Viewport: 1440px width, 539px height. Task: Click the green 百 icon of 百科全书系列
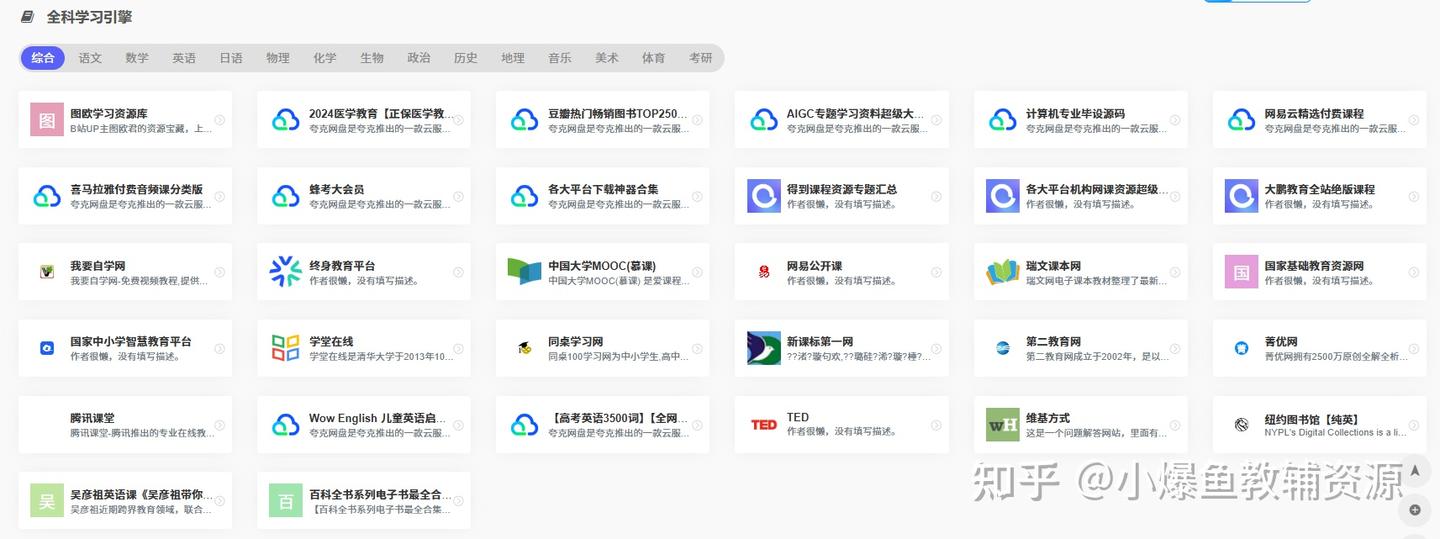coord(286,501)
